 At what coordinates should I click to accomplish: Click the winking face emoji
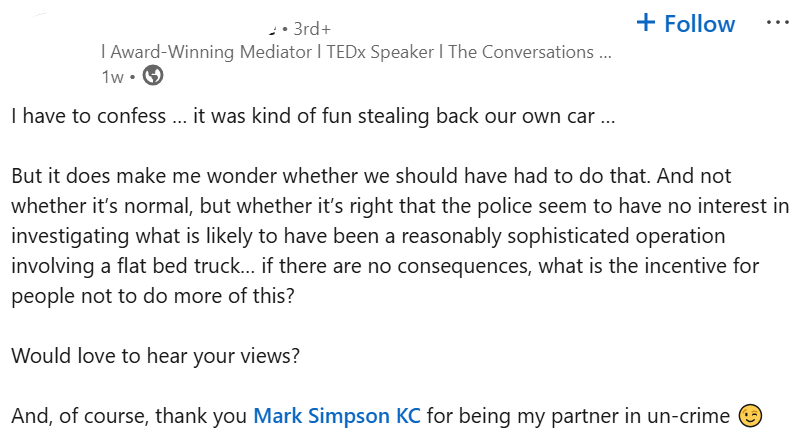click(750, 416)
